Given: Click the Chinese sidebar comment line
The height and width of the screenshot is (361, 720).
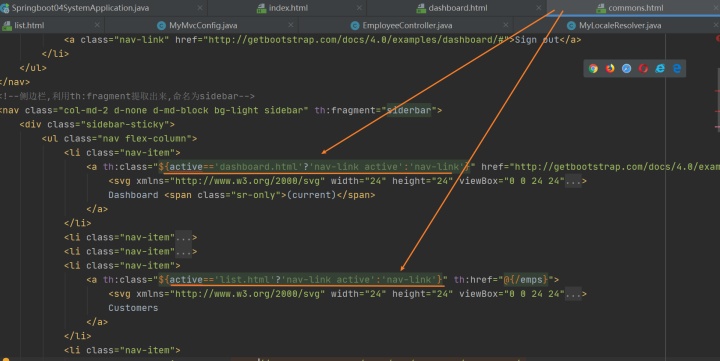Looking at the screenshot, I should pyautogui.click(x=127, y=96).
